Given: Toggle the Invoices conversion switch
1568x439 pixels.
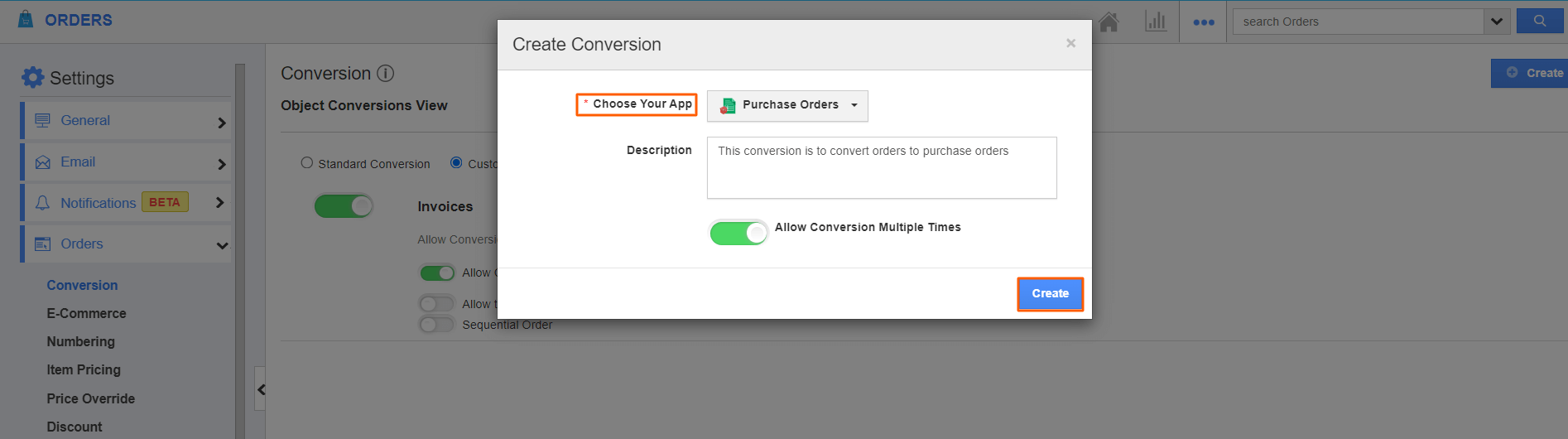Looking at the screenshot, I should 344,206.
